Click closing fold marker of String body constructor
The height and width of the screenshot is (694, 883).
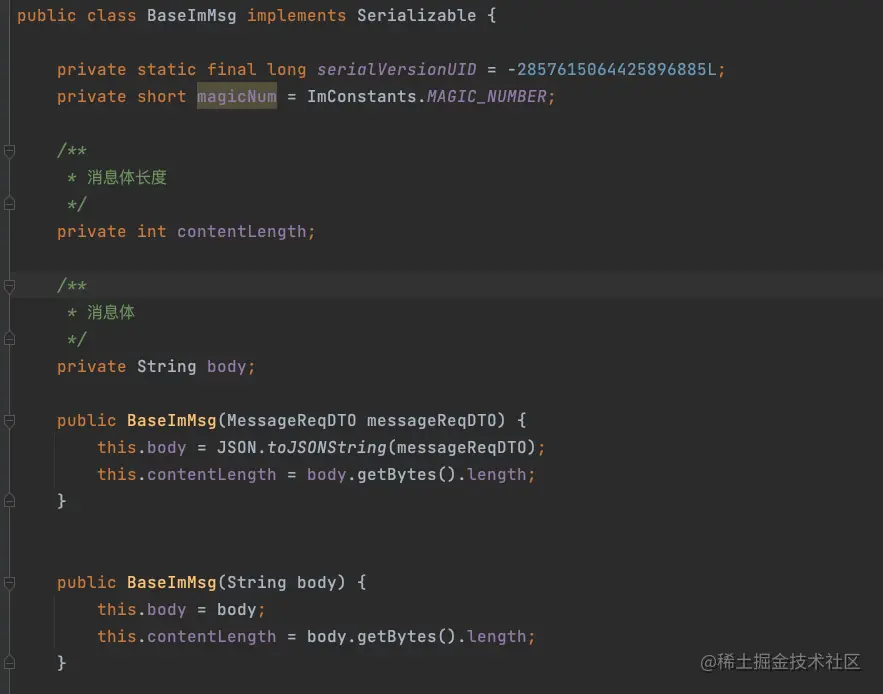click(9, 662)
